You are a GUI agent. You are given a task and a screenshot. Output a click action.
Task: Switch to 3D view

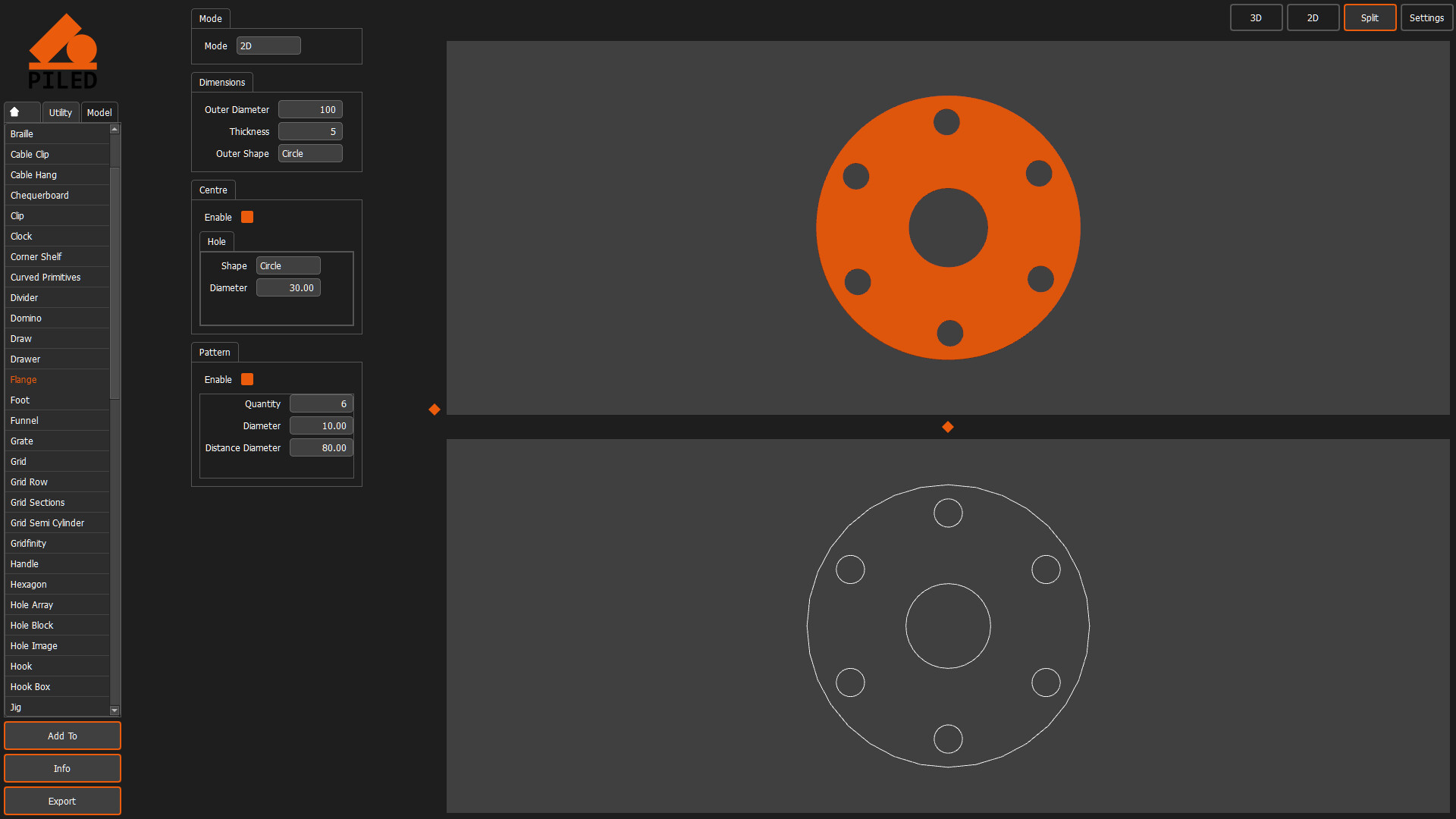1256,17
